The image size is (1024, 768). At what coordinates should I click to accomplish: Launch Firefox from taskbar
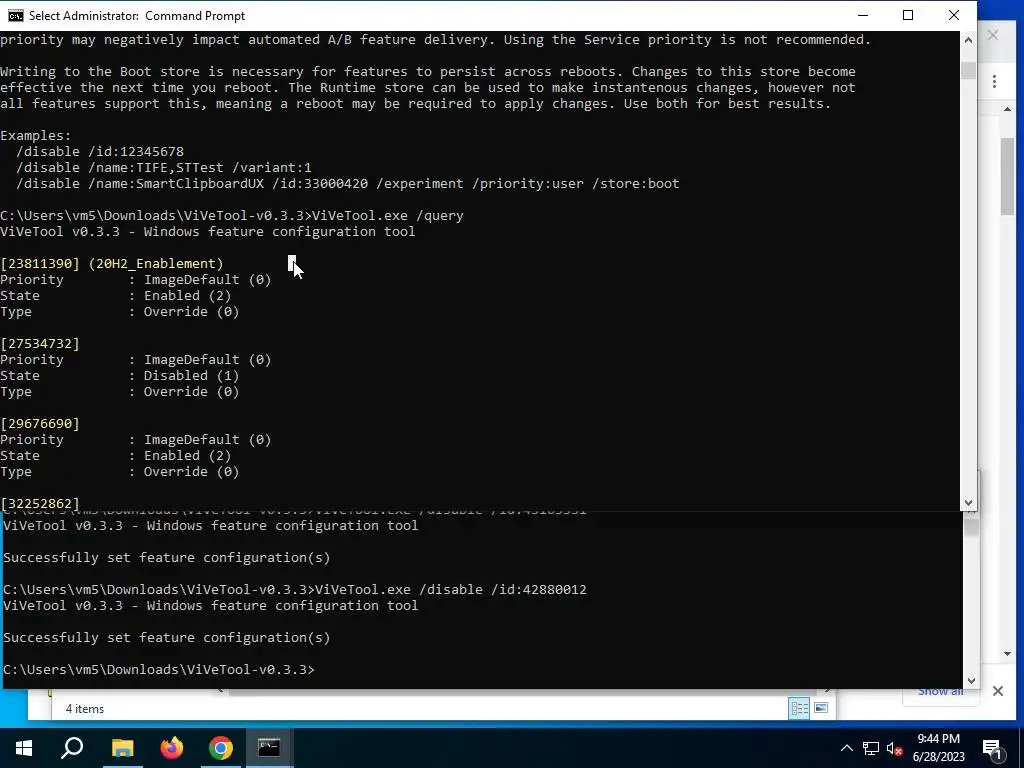pos(172,748)
